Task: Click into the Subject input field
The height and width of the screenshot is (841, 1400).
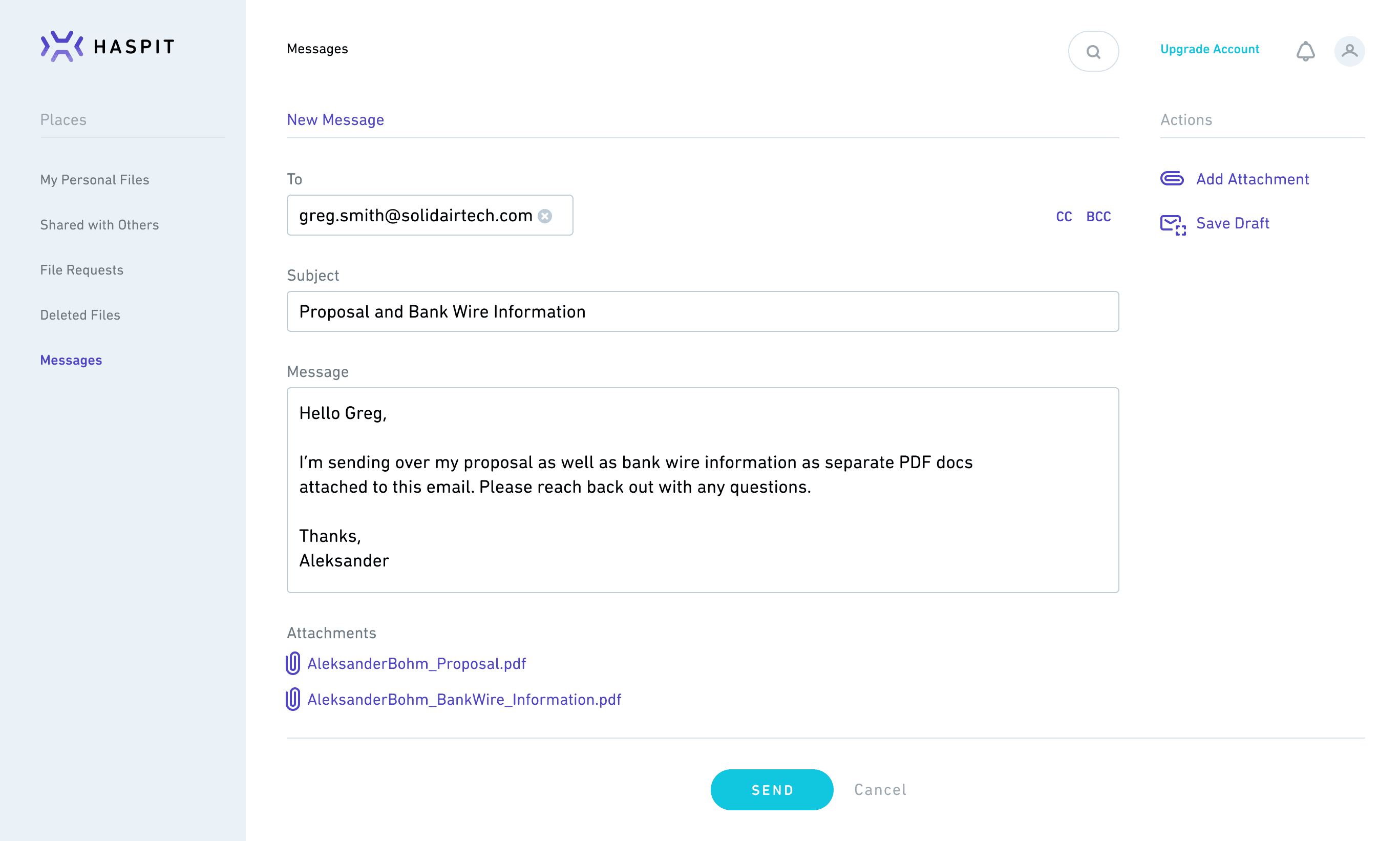Action: (x=703, y=312)
